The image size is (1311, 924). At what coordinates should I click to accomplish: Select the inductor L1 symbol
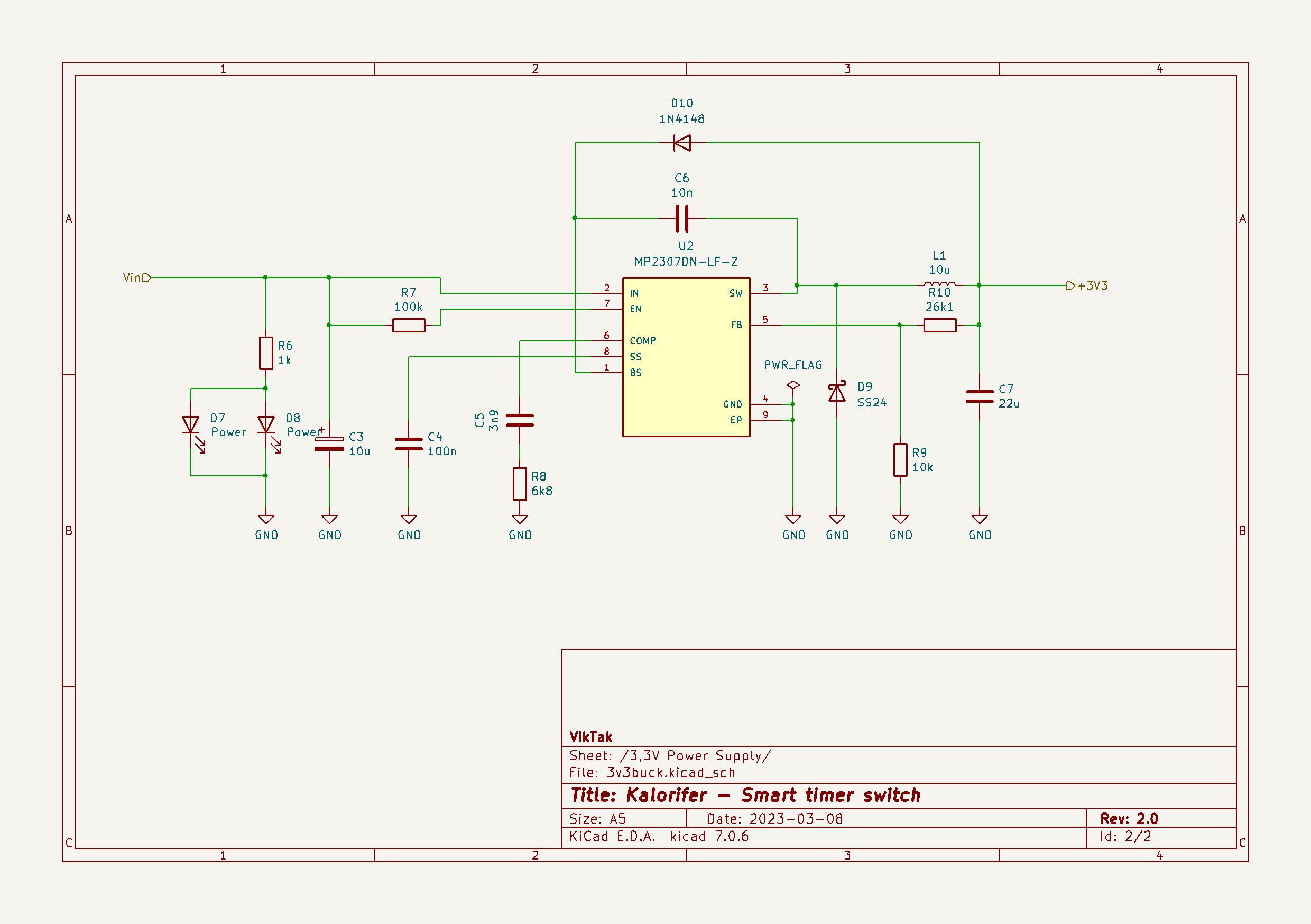(x=939, y=284)
